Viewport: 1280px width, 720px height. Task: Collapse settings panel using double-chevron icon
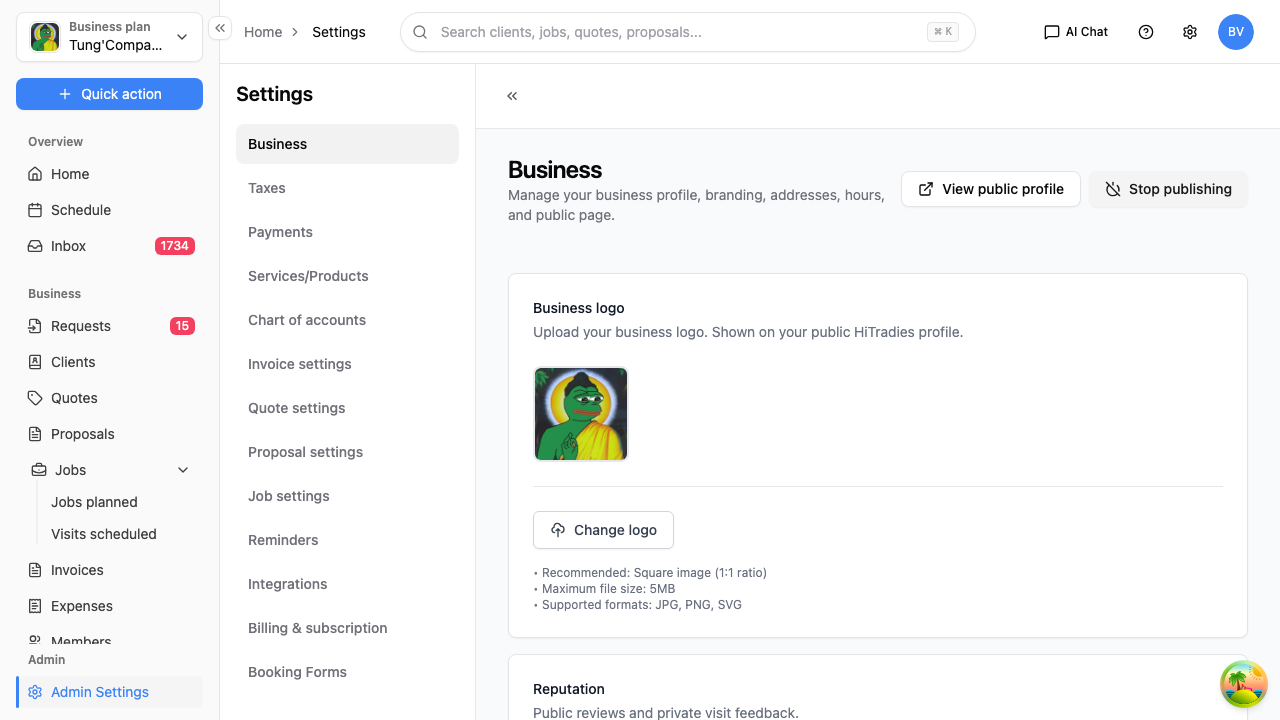pos(512,96)
